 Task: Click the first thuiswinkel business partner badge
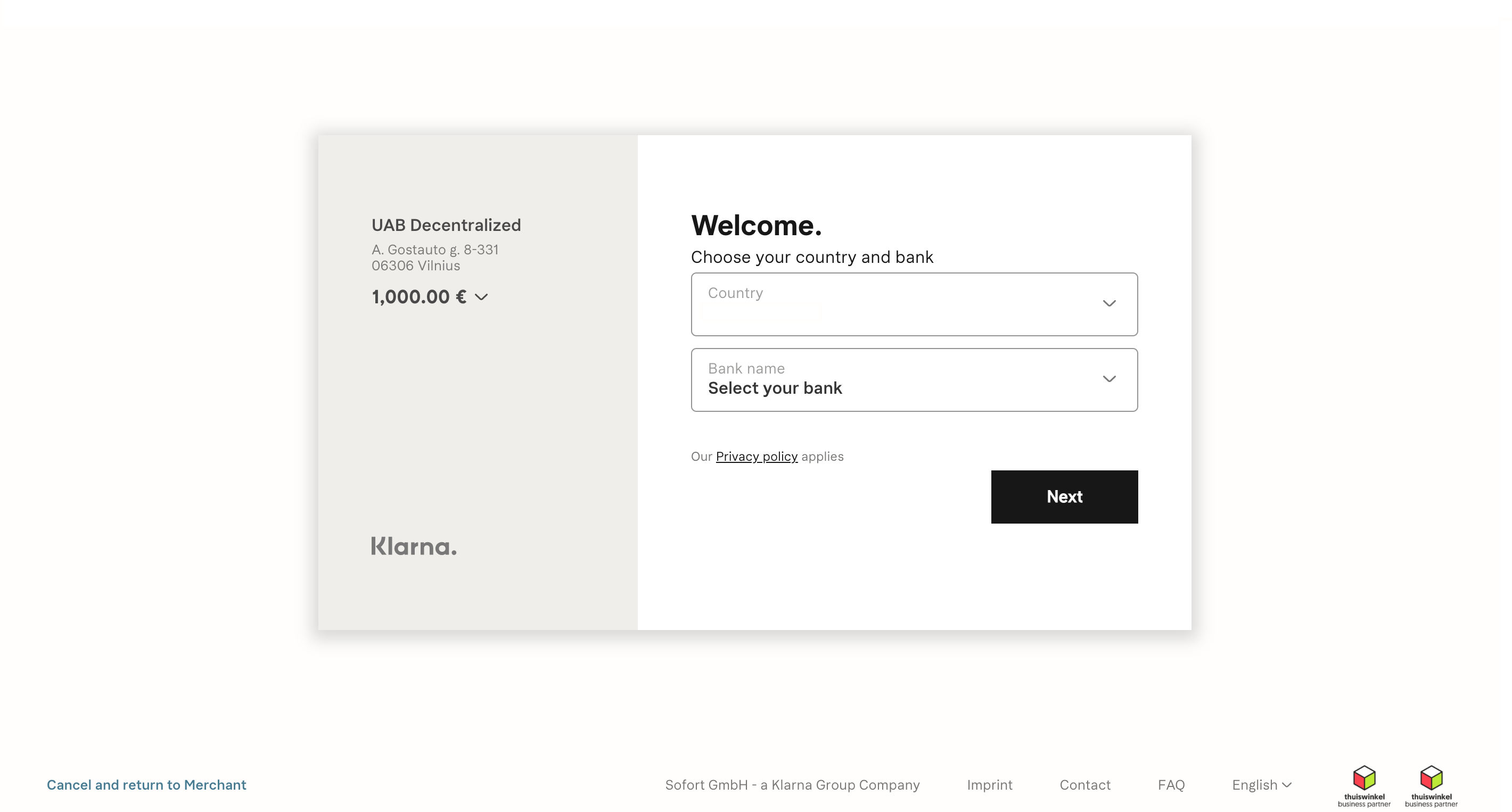[x=1364, y=786]
